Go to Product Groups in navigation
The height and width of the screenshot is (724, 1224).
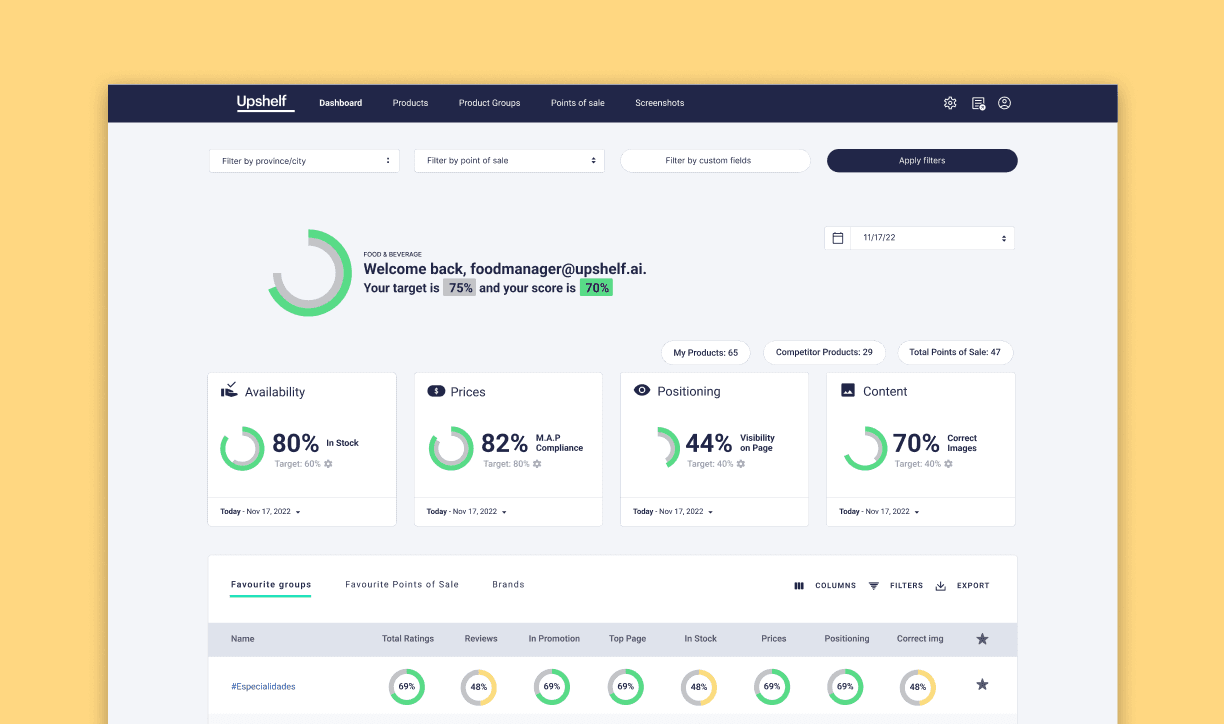(489, 103)
